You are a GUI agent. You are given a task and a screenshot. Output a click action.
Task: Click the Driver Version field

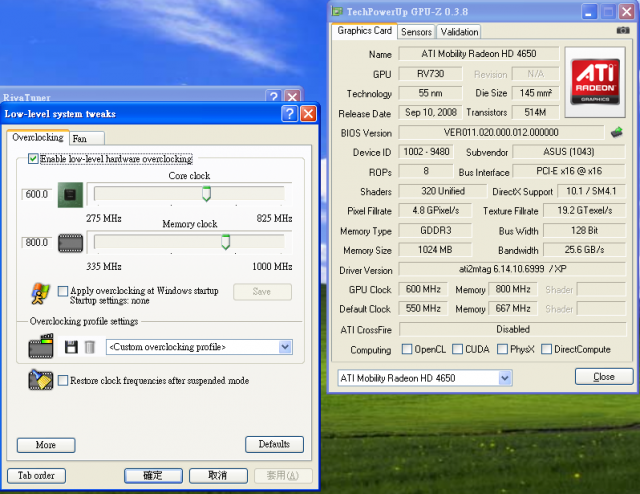(x=512, y=269)
